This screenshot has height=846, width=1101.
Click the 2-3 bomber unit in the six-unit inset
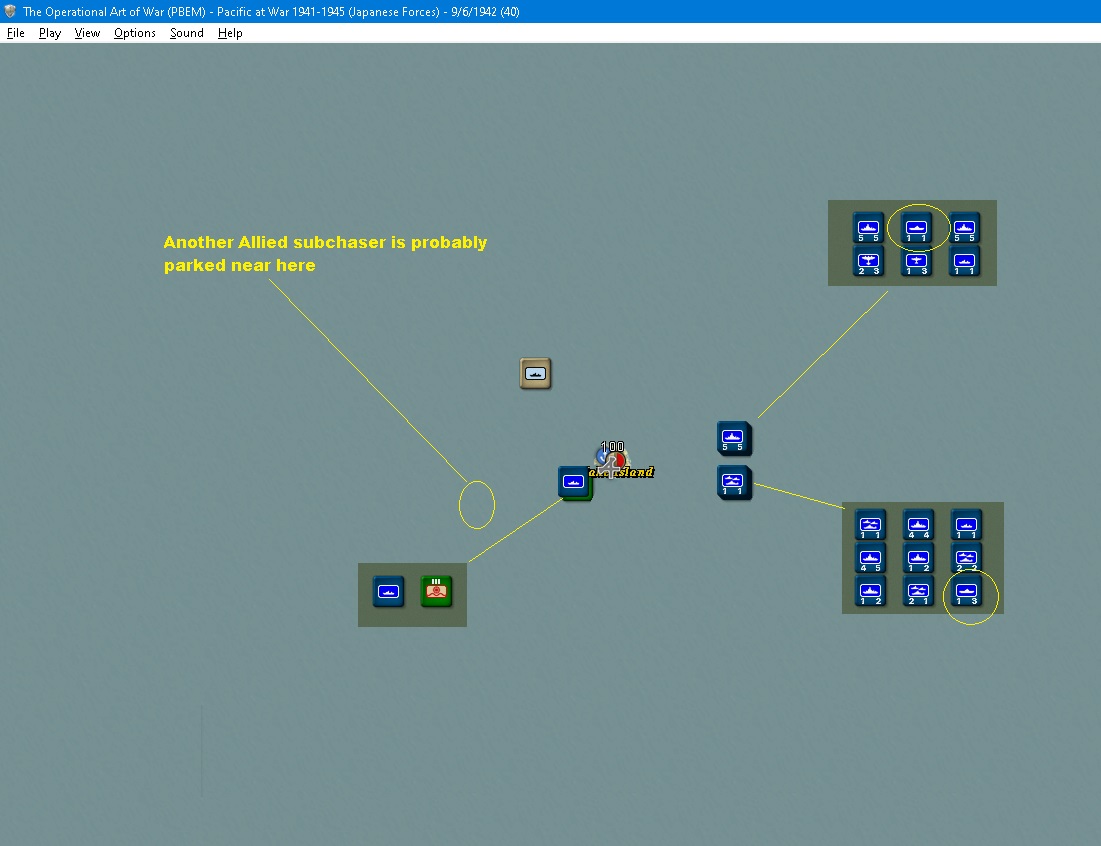point(869,261)
